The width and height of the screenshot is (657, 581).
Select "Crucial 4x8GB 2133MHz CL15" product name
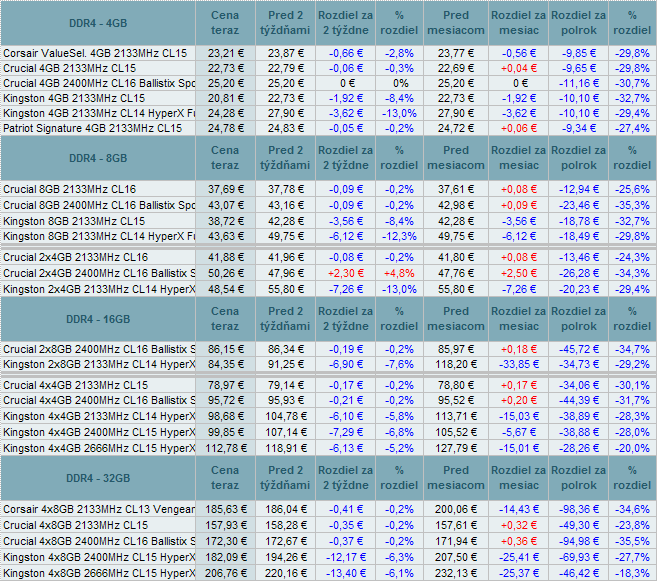click(x=75, y=525)
